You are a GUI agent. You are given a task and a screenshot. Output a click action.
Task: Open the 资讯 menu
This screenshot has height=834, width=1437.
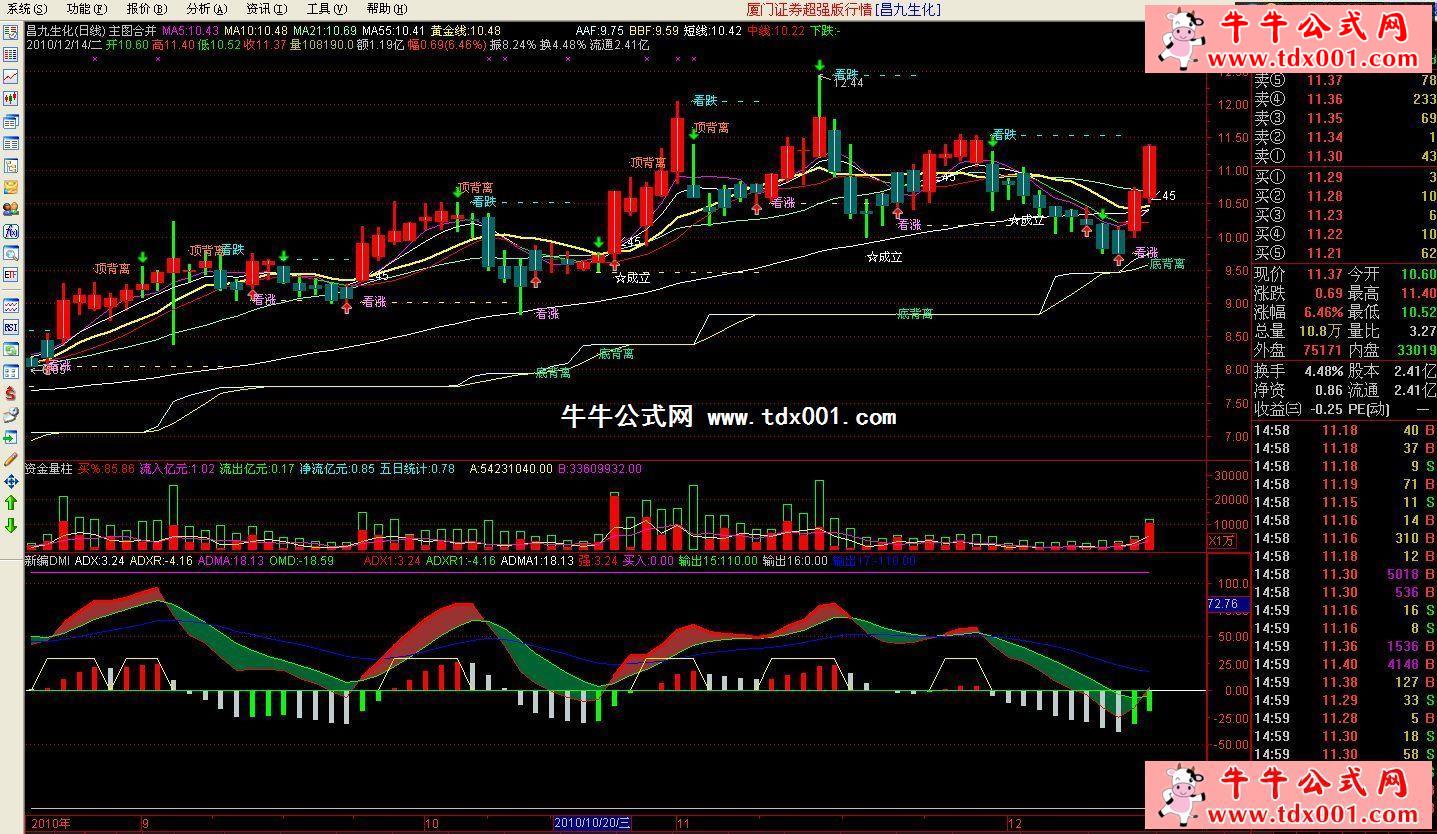[265, 9]
